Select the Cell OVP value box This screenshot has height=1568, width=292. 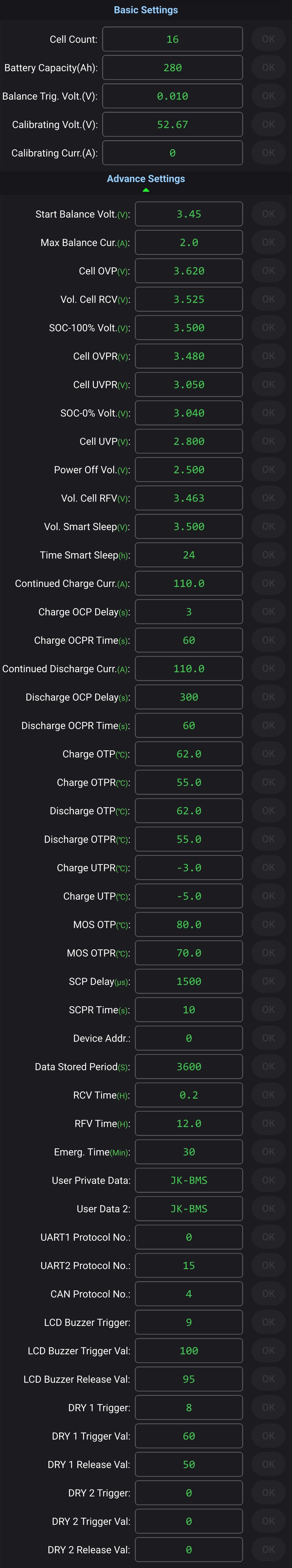point(189,271)
